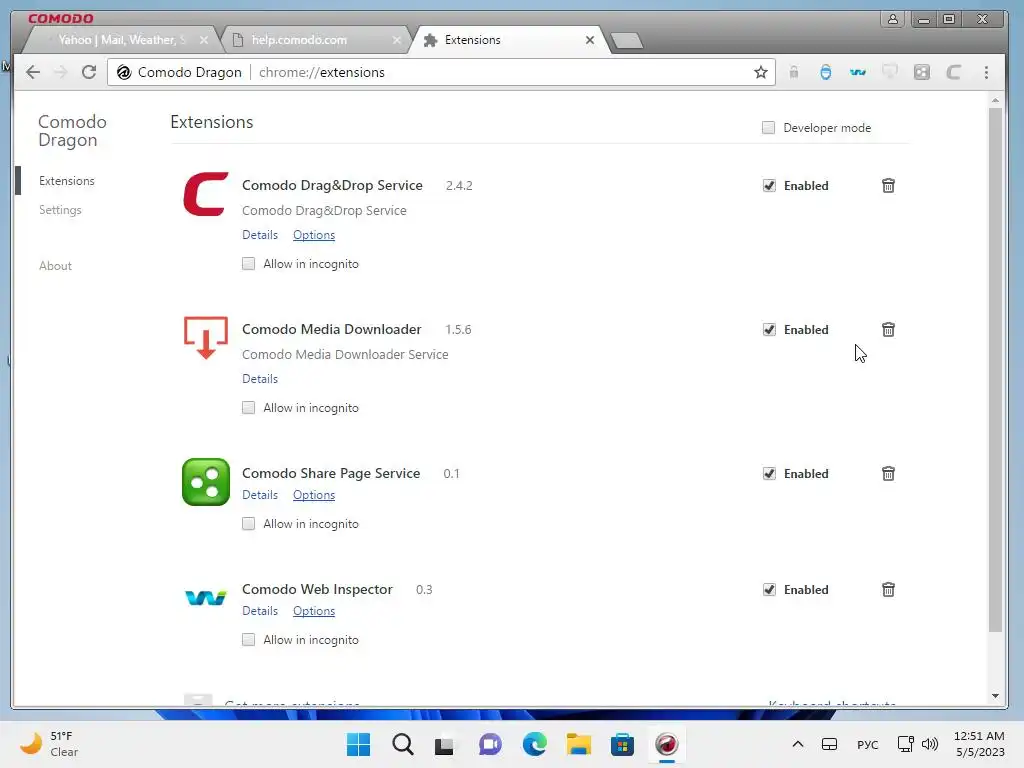Viewport: 1024px width, 768px height.
Task: Click the grayed-out chat bubble toolbar icon
Action: tap(889, 72)
